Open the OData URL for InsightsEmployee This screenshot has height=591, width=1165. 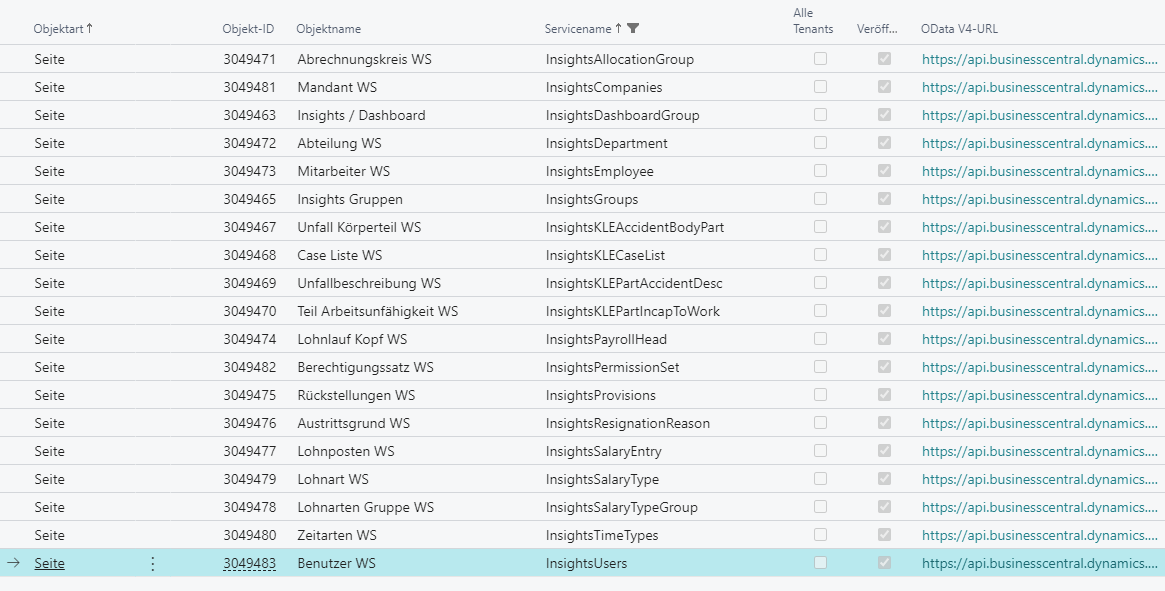[1039, 171]
